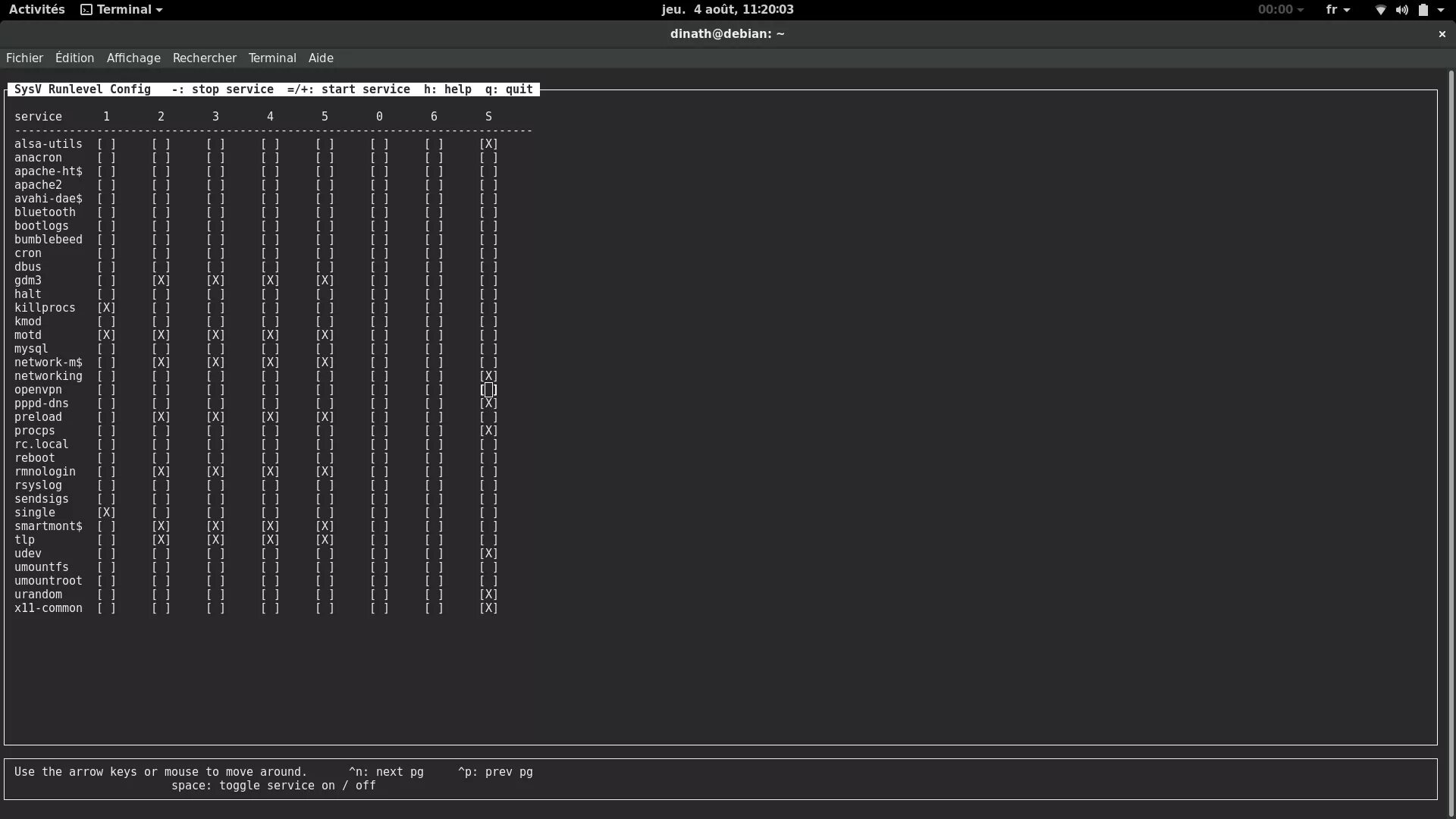Open the Rechercher menu
The height and width of the screenshot is (819, 1456).
[204, 58]
